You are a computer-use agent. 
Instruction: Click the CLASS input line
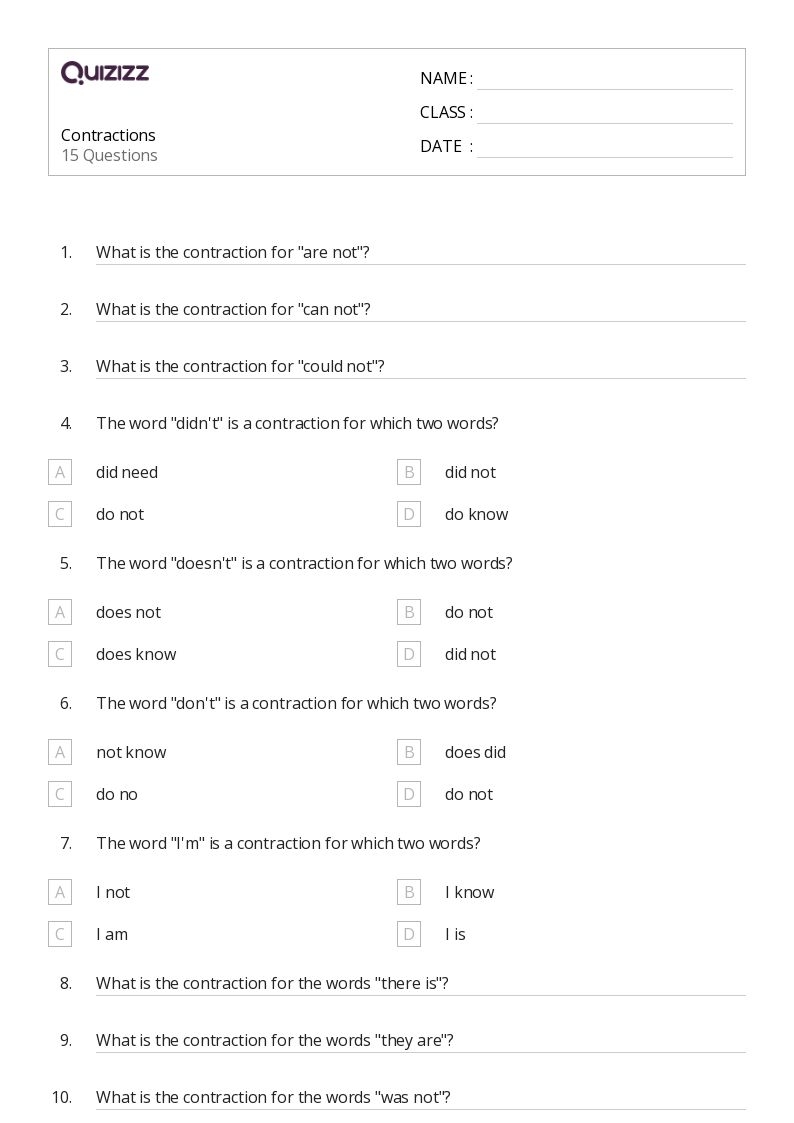tap(604, 113)
